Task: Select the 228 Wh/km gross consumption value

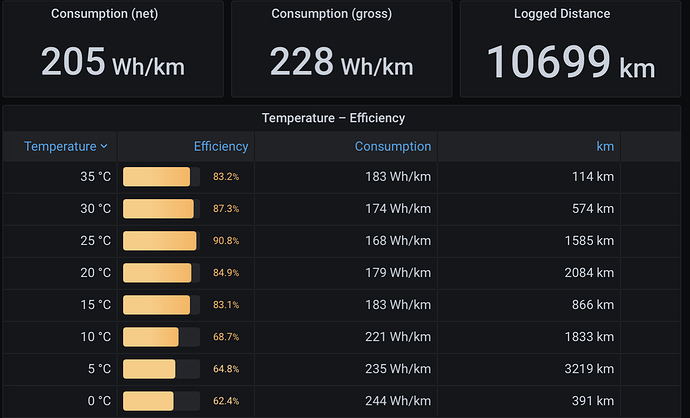Action: tap(341, 62)
